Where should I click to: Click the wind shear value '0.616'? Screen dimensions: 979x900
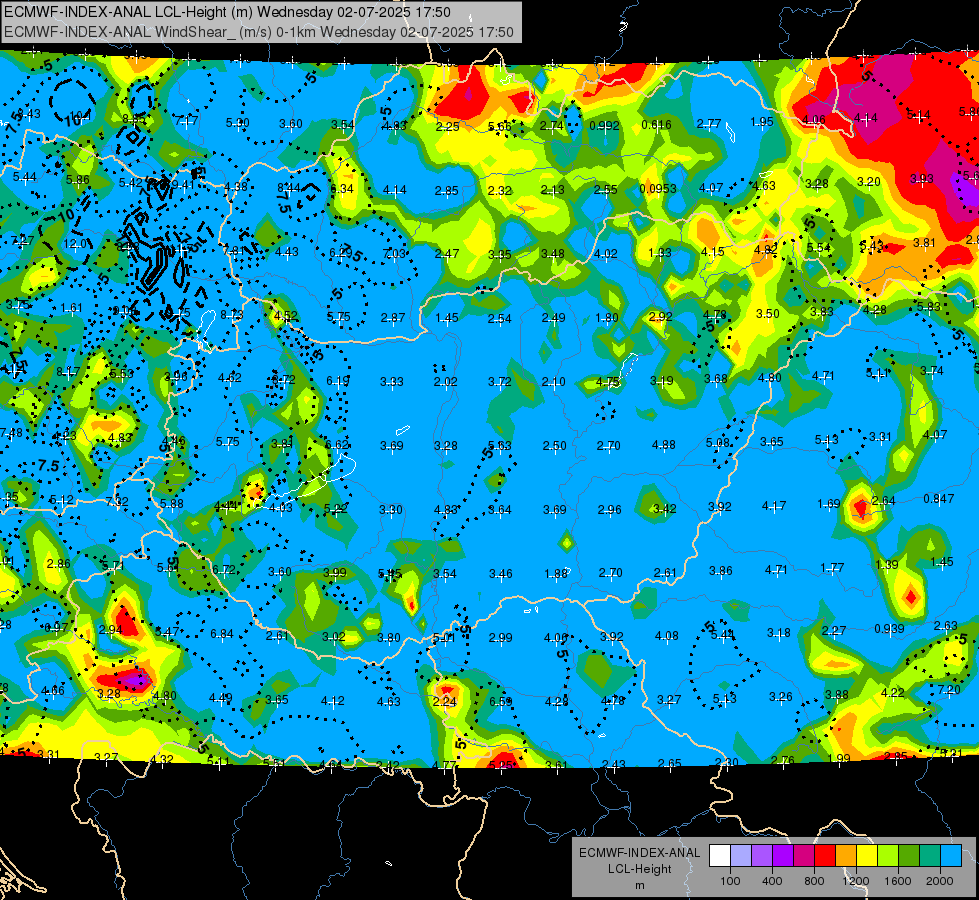(656, 125)
